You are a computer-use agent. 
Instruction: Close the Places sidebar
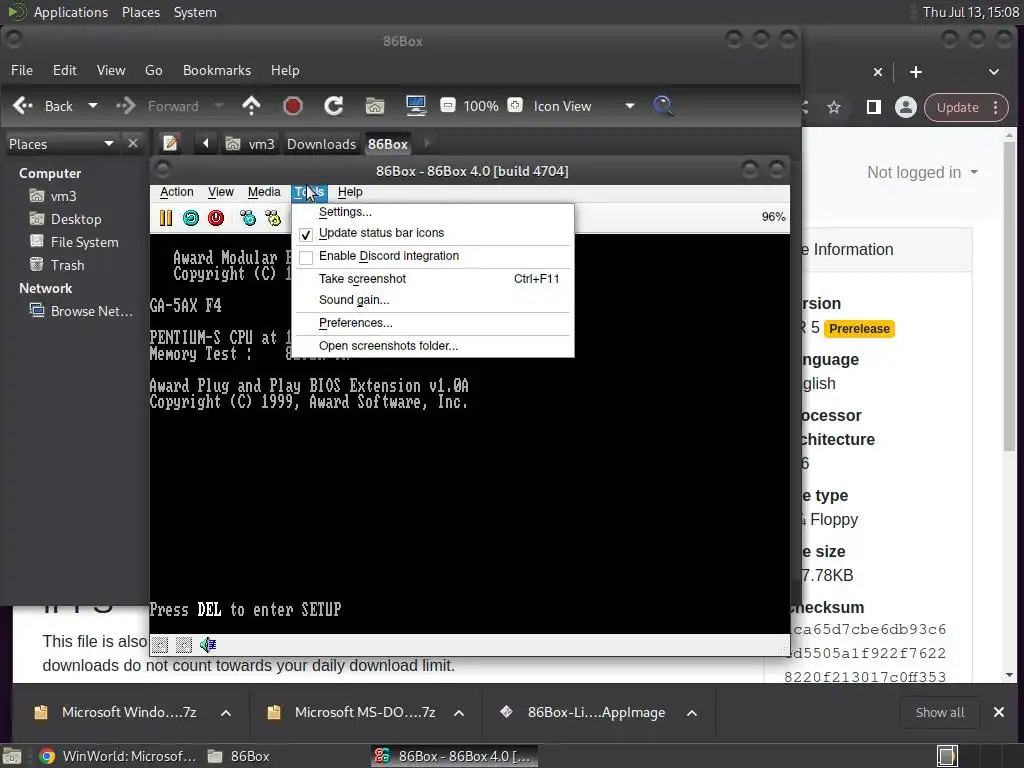tap(133, 143)
